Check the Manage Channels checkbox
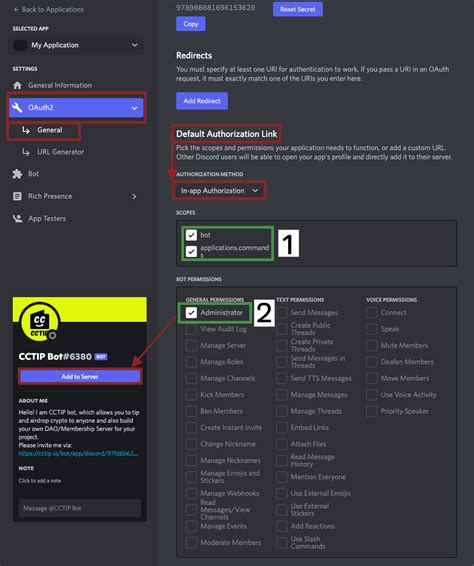The width and height of the screenshot is (474, 566). click(x=191, y=379)
